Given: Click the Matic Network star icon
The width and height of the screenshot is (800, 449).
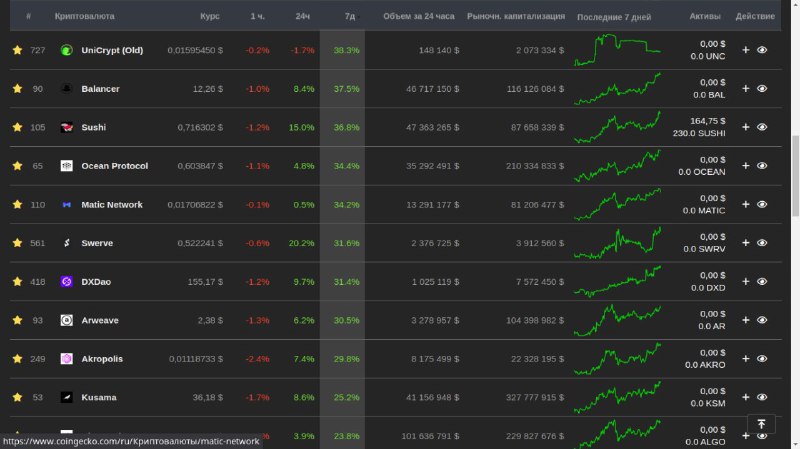Looking at the screenshot, I should coord(17,205).
